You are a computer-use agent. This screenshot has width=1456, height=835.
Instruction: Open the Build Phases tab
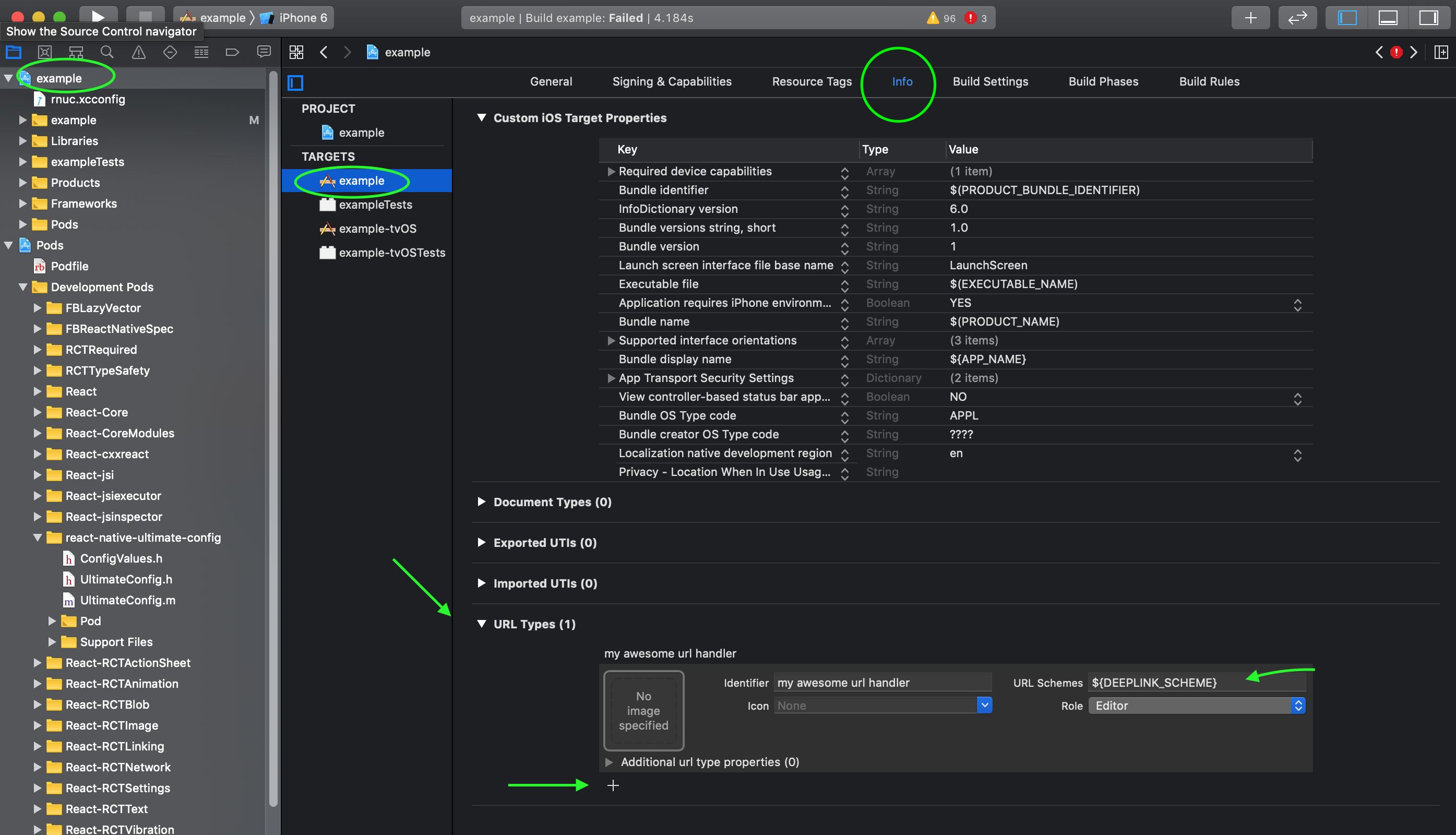[1103, 81]
